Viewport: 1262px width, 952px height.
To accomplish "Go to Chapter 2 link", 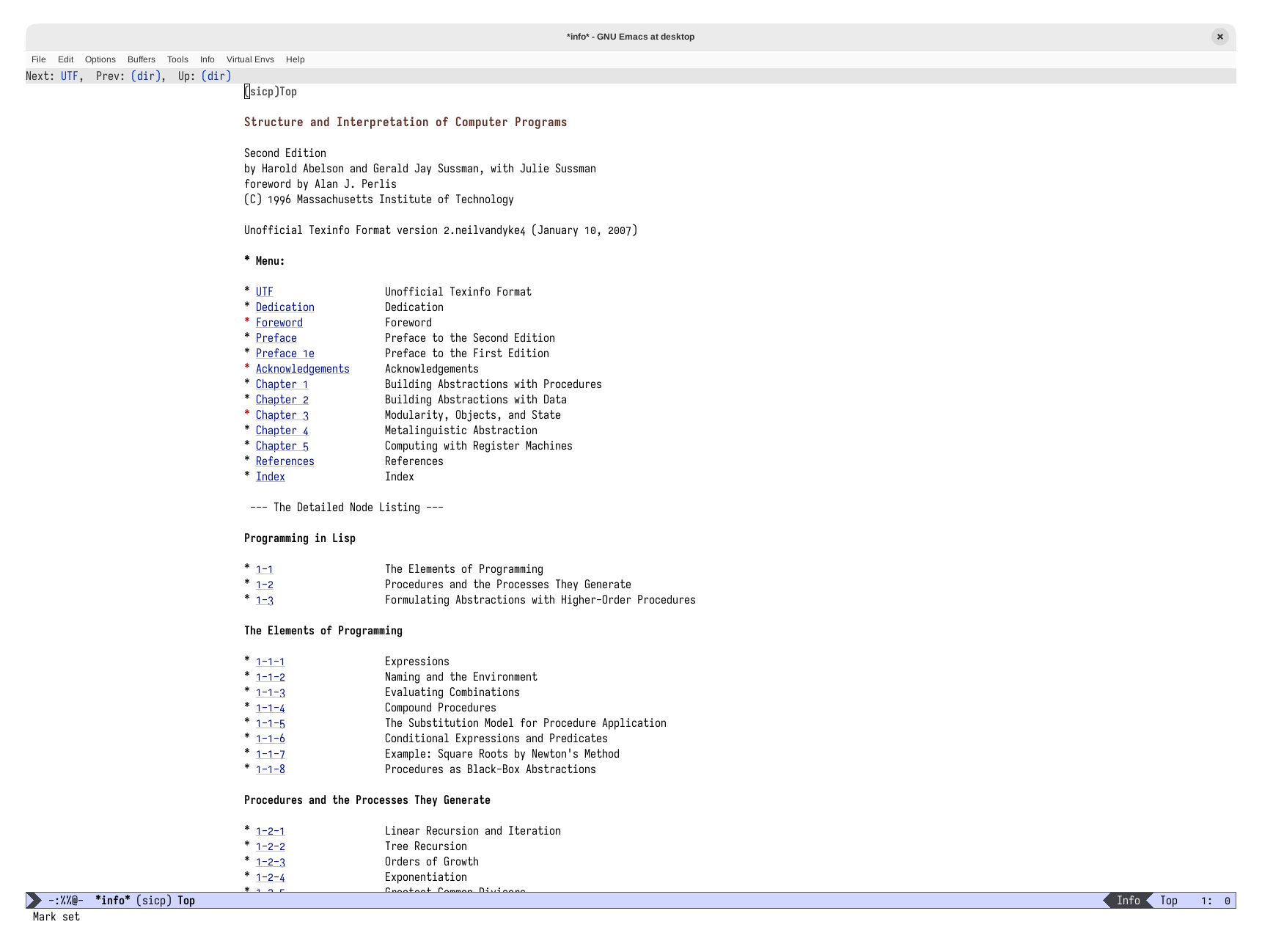I will 282,400.
